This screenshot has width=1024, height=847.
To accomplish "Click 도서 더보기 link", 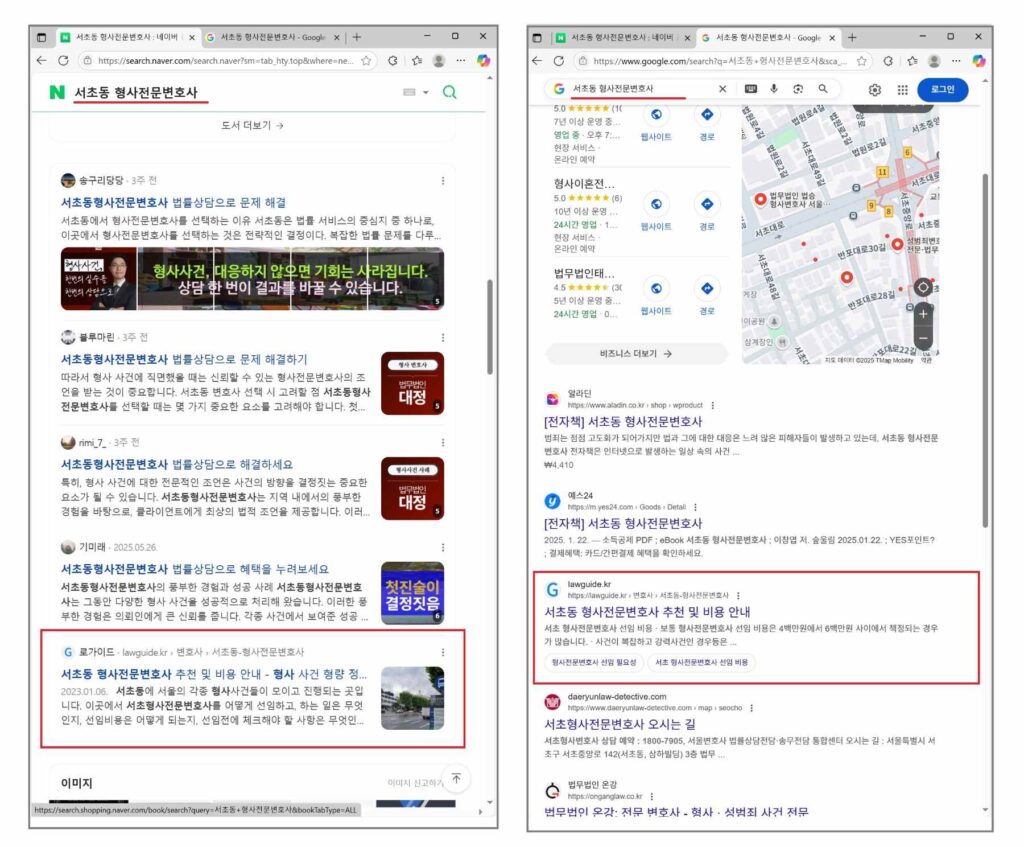I will tap(252, 125).
